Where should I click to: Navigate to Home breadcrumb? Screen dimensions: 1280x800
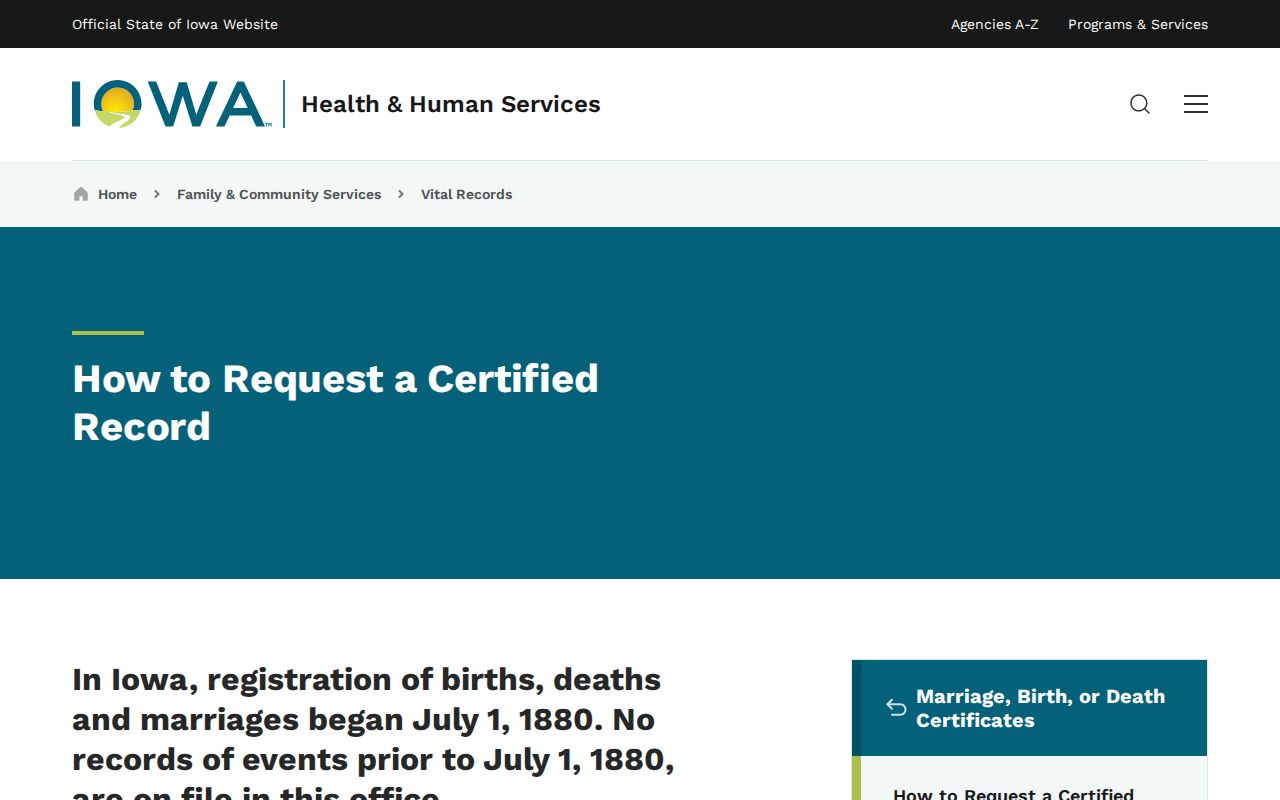117,194
